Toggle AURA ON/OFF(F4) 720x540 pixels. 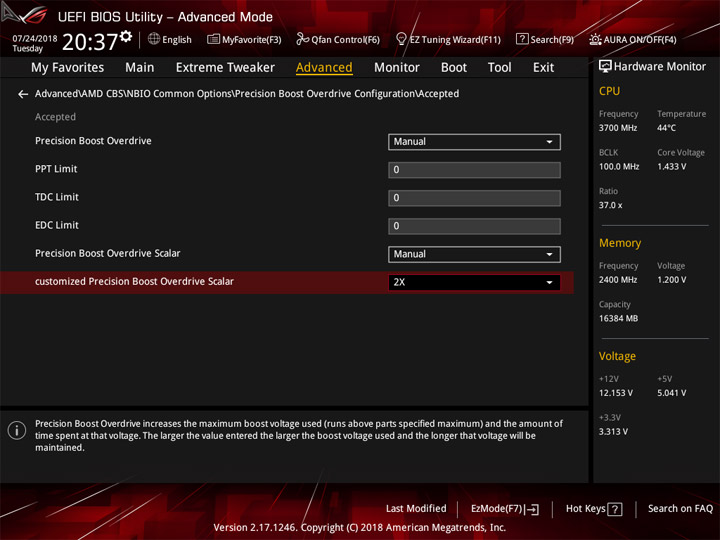pyautogui.click(x=633, y=39)
